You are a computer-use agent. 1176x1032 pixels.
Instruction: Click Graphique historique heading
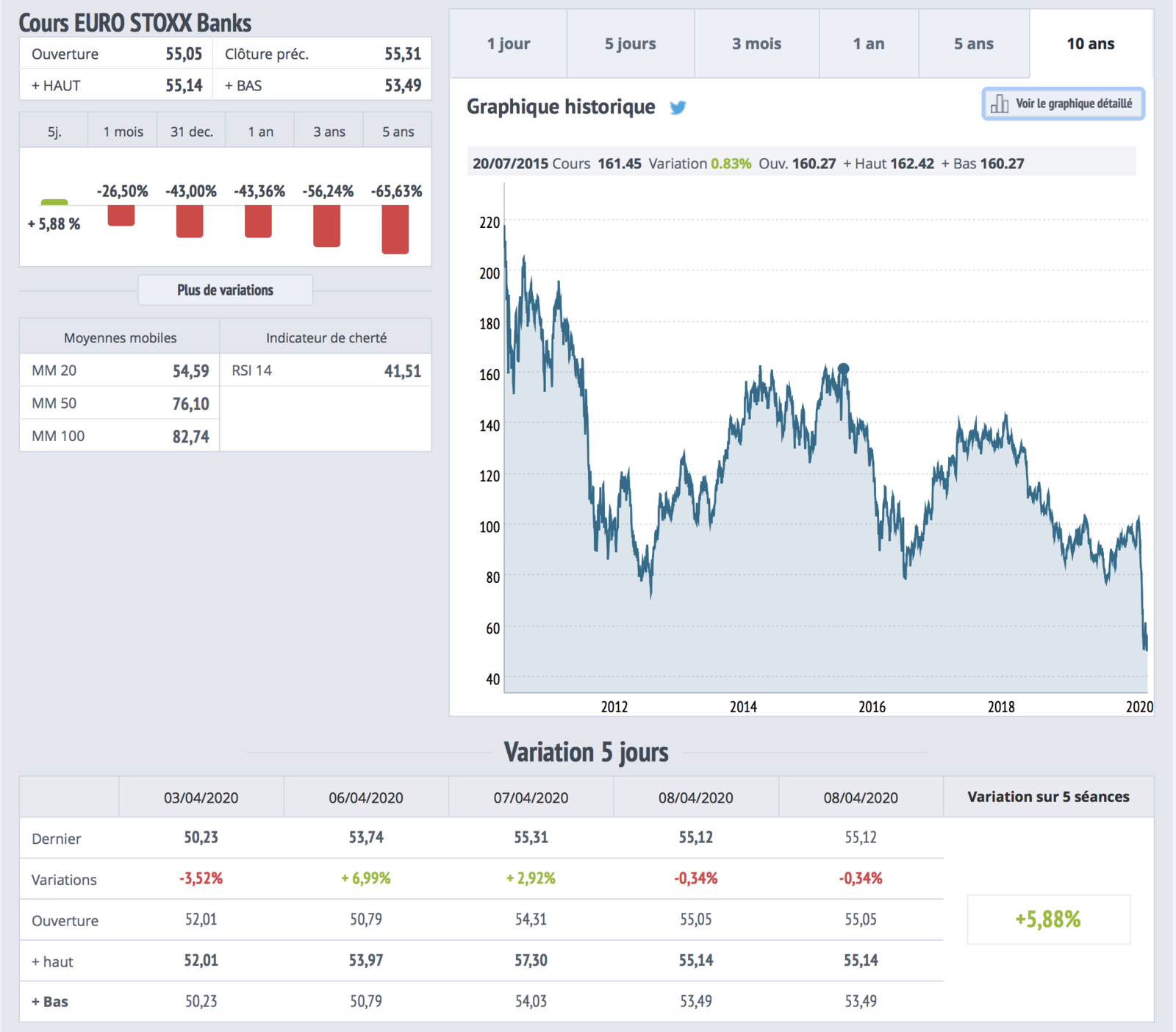561,107
